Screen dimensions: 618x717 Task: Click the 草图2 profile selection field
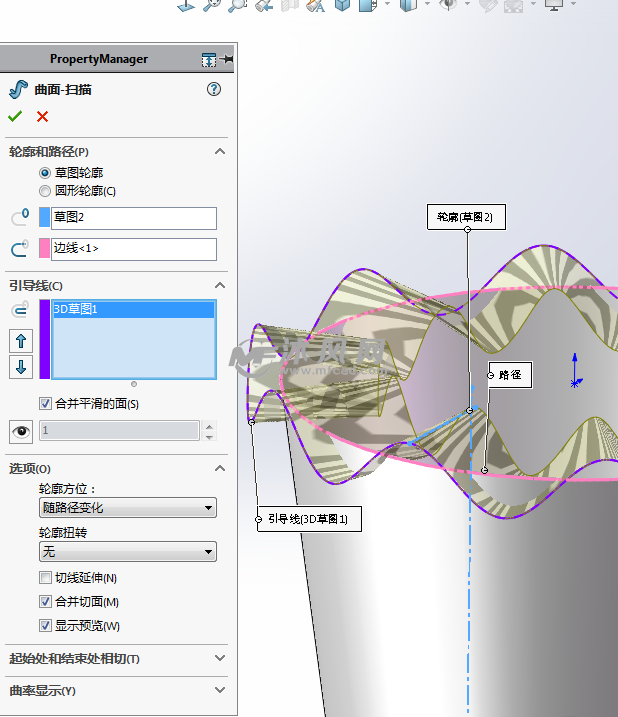click(x=133, y=218)
